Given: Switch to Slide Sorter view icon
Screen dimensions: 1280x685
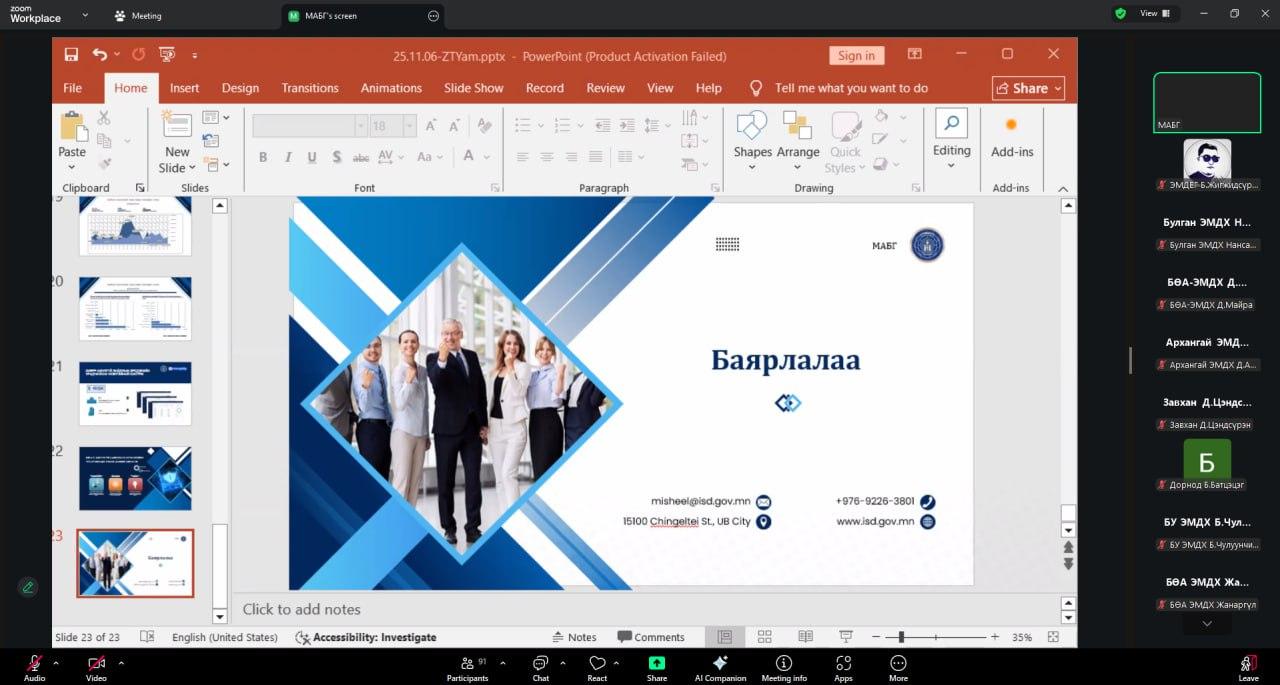Looking at the screenshot, I should [765, 637].
